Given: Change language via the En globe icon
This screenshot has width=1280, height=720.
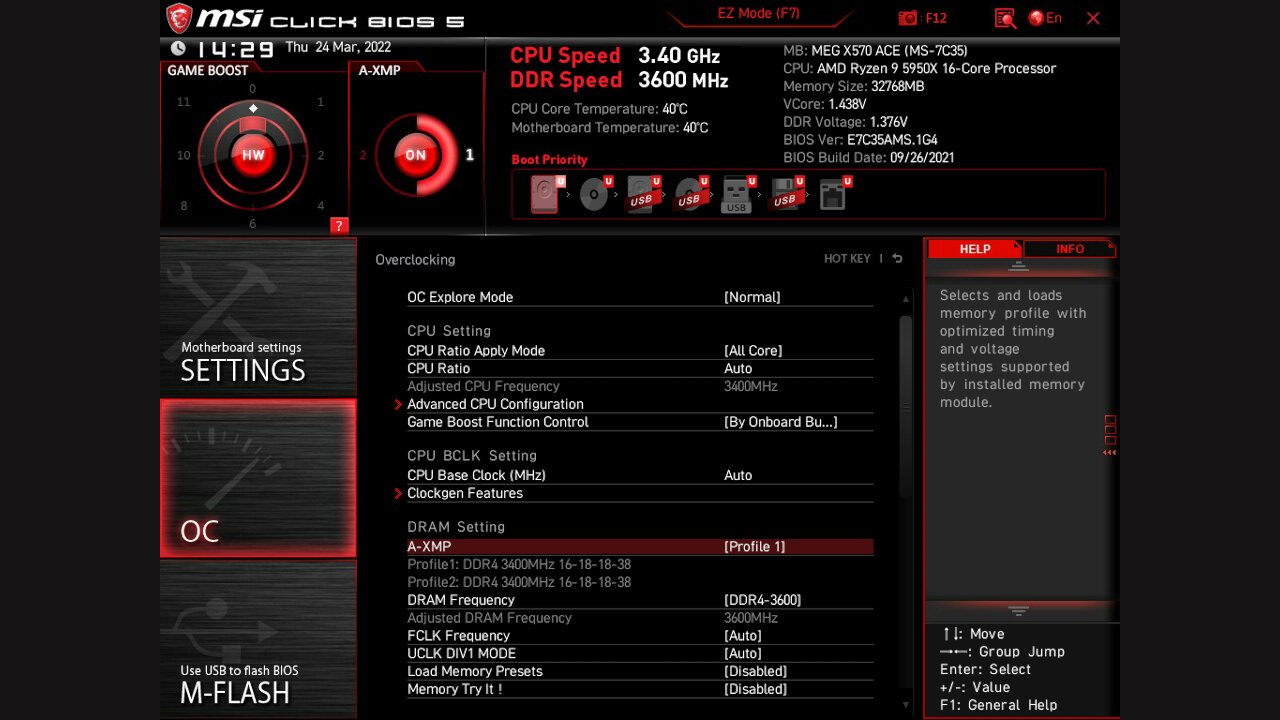Looking at the screenshot, I should click(x=1045, y=18).
